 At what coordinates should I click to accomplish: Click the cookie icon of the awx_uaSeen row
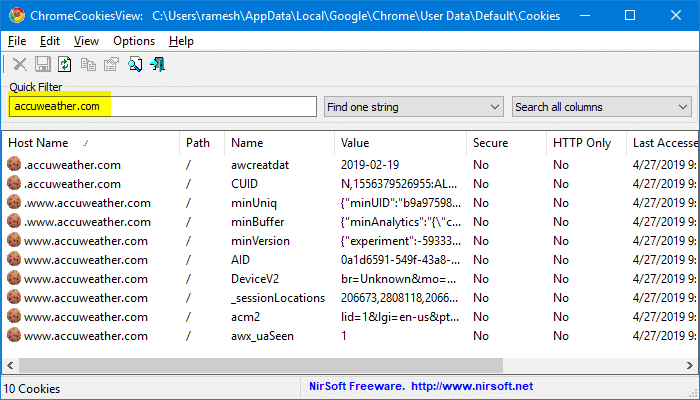click(x=14, y=335)
